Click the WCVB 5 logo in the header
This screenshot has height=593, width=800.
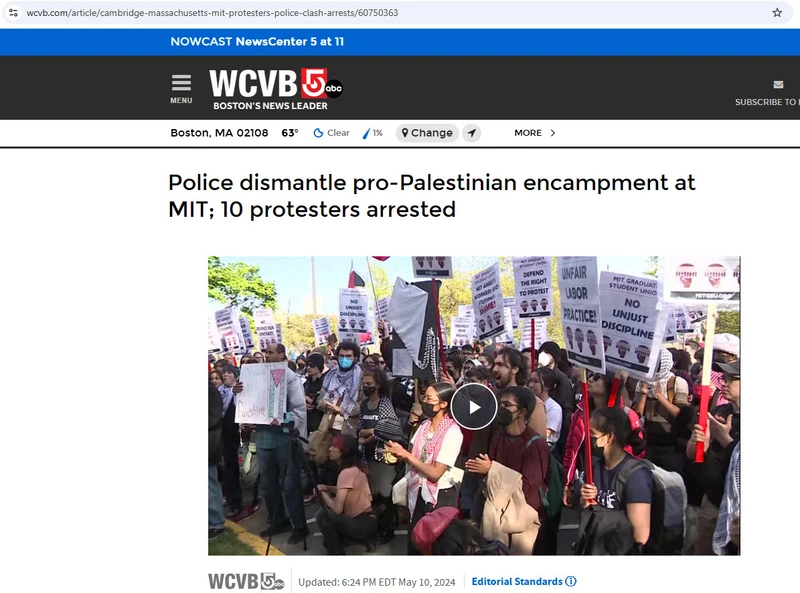tap(276, 89)
